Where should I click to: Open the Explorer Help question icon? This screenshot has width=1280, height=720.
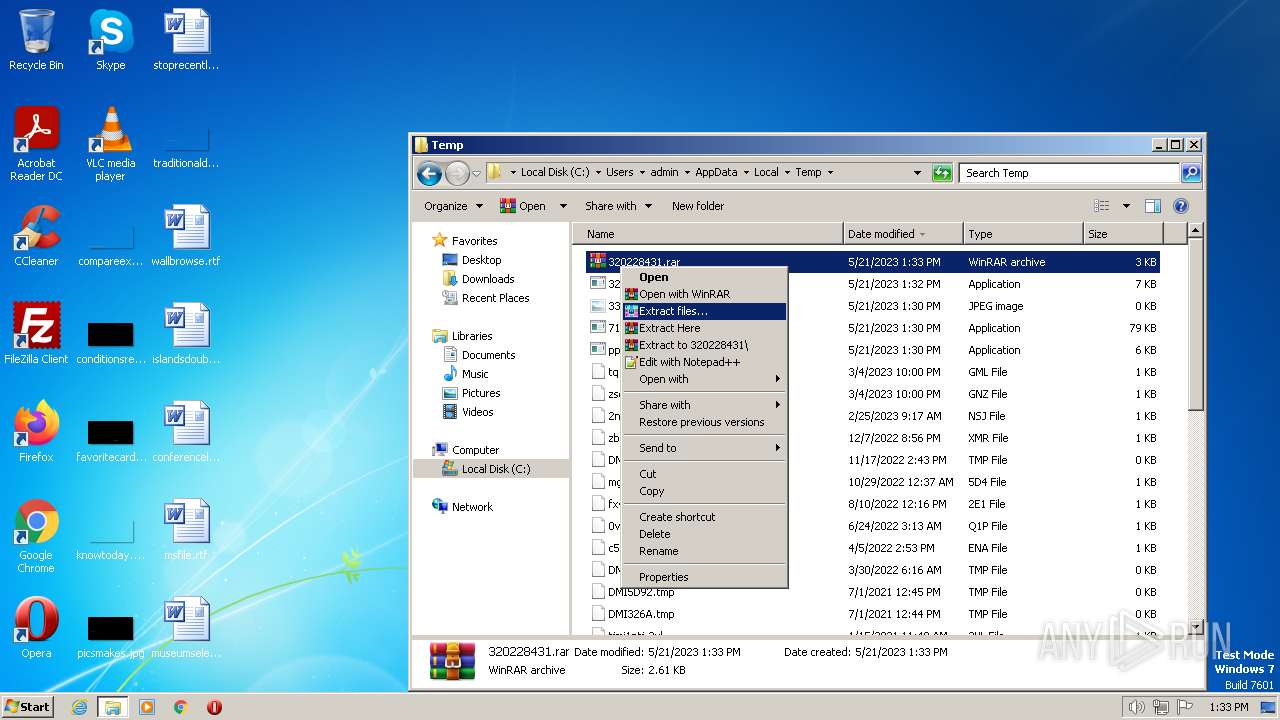tap(1180, 206)
